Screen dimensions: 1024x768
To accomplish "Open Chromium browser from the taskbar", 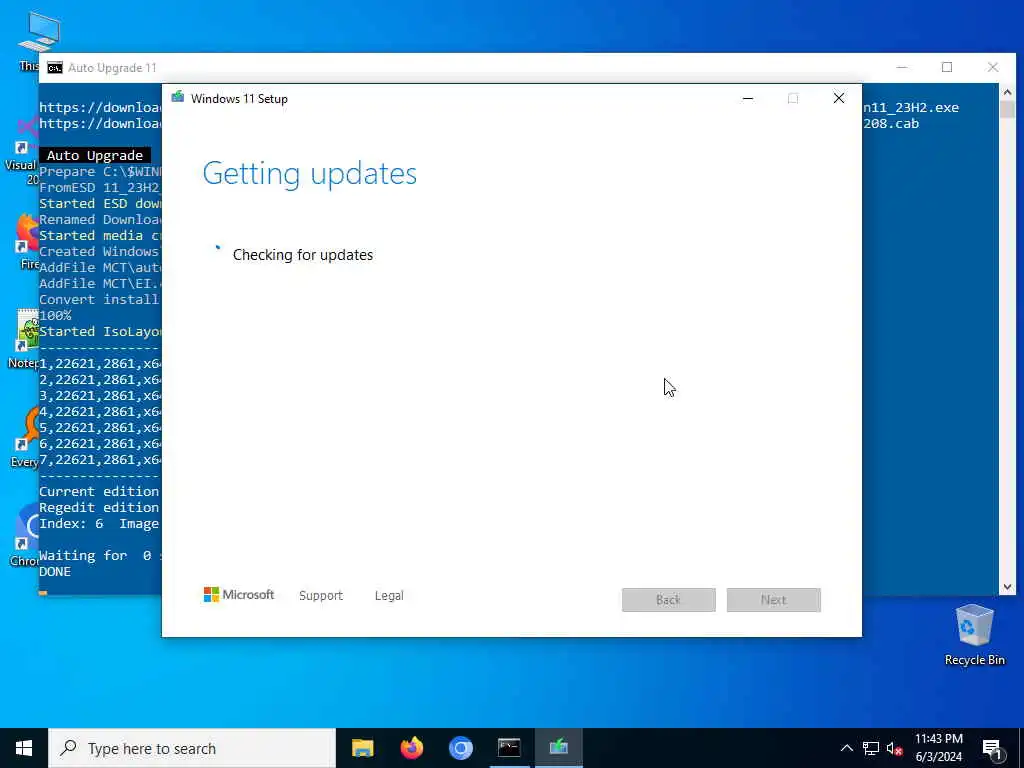I will coord(460,748).
